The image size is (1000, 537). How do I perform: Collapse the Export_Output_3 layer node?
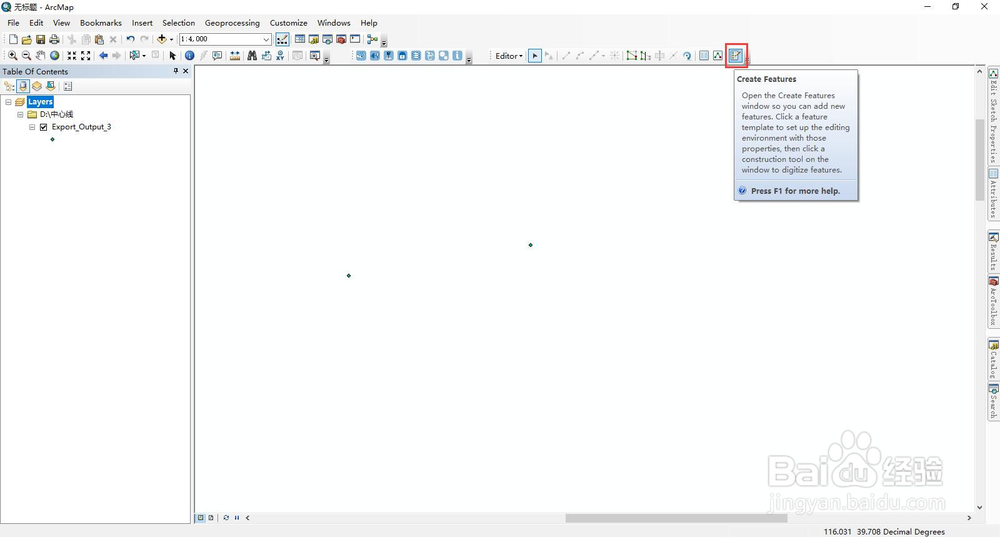[32, 127]
